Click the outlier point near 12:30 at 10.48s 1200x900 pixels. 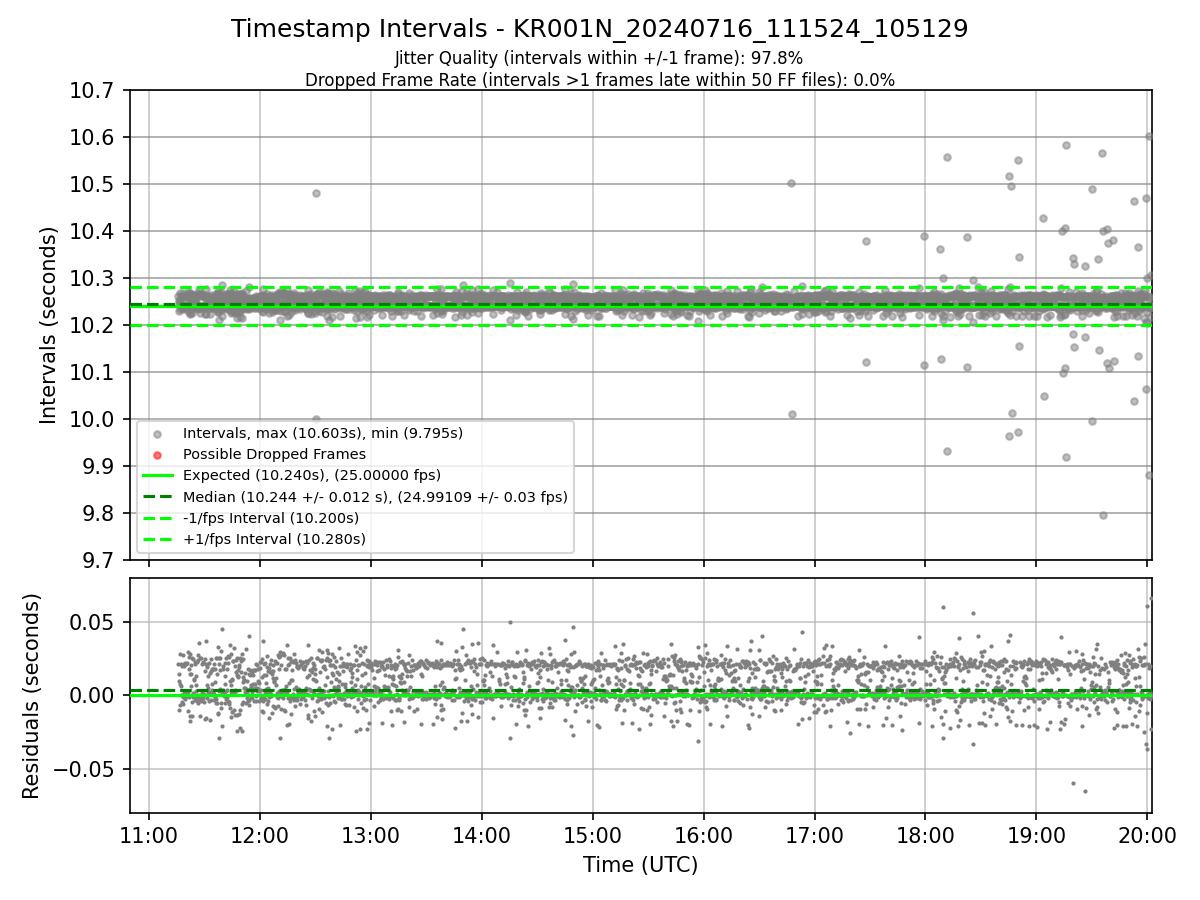click(x=316, y=193)
